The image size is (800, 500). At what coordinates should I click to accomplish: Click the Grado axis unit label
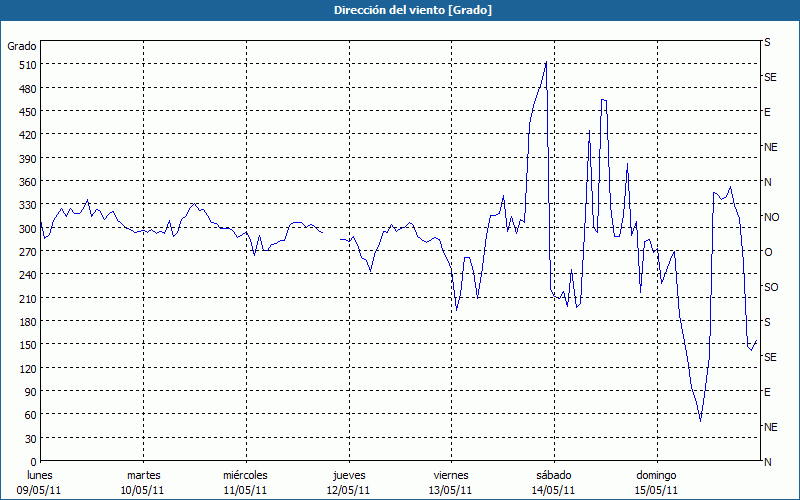coord(22,46)
